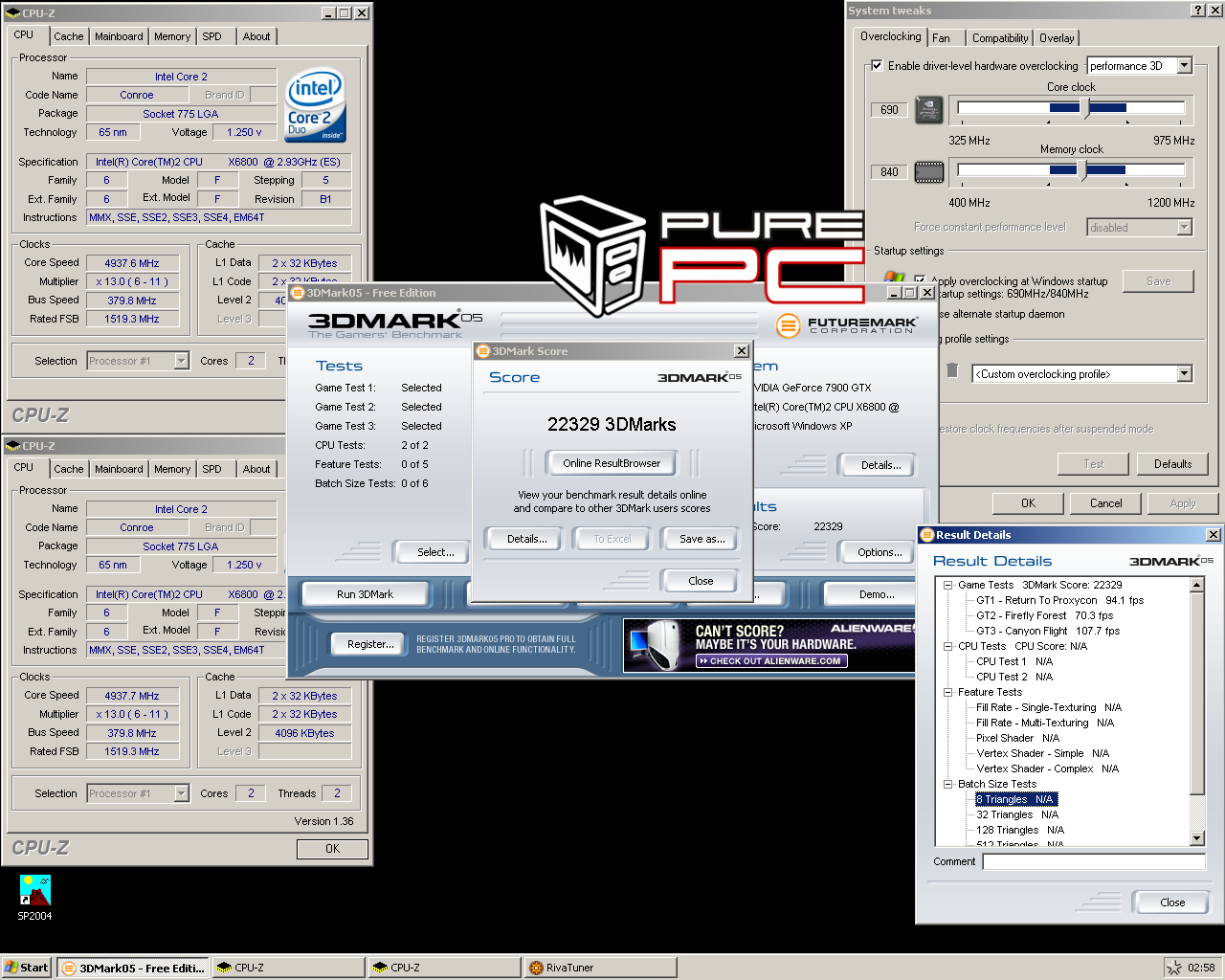
Task: Click the core clock value field showing 690
Action: pyautogui.click(x=889, y=110)
